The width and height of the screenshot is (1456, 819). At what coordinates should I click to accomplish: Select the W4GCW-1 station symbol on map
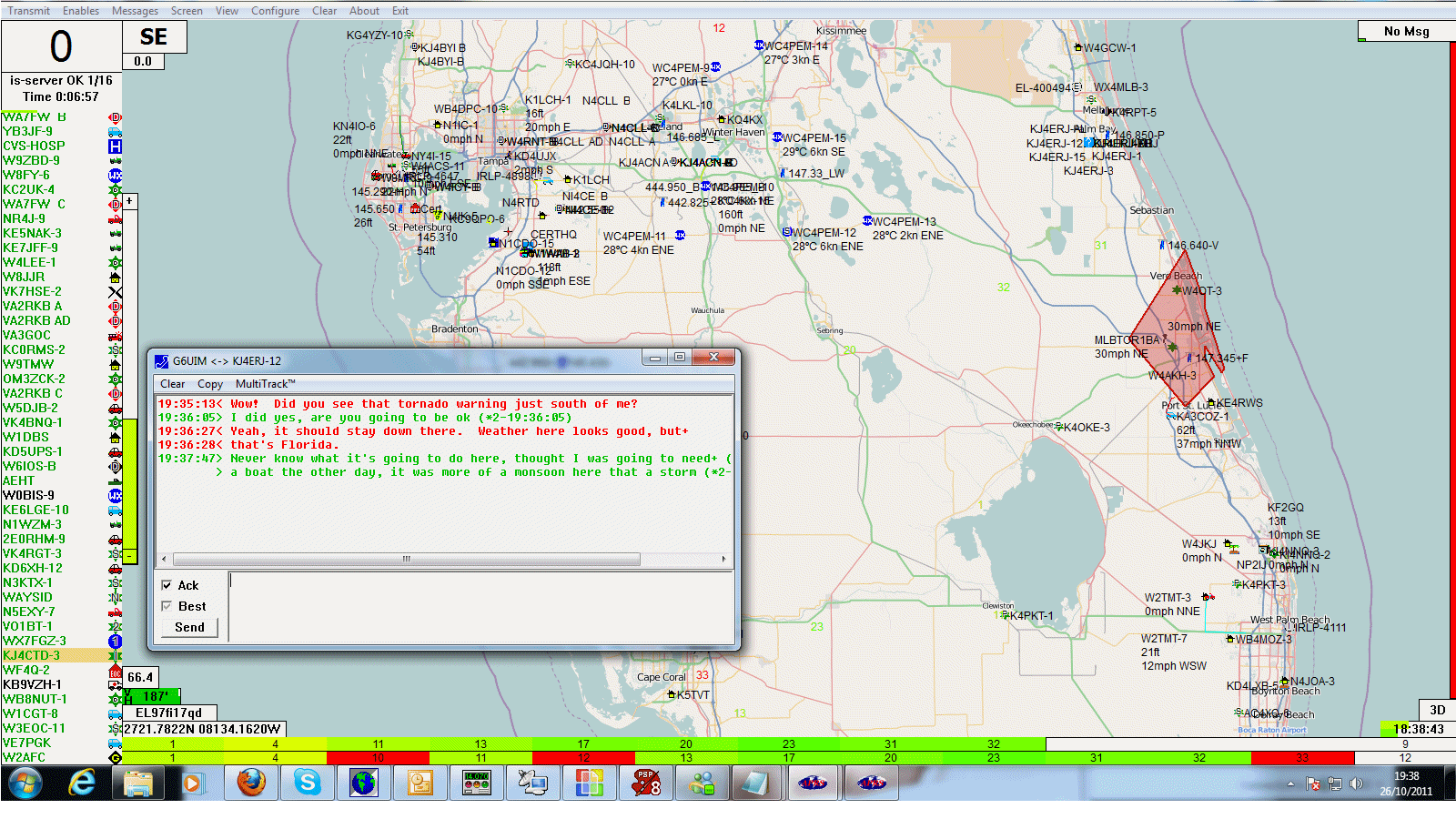1077,47
